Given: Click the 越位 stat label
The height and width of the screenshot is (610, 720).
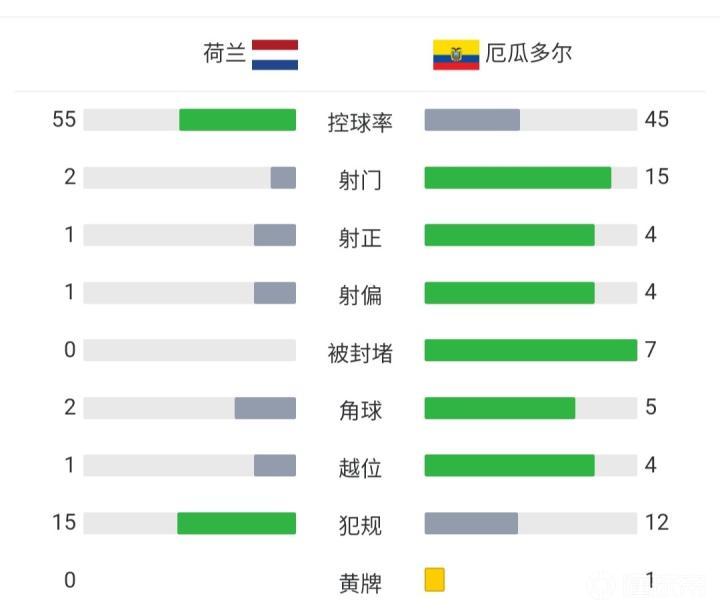Looking at the screenshot, I should [360, 467].
